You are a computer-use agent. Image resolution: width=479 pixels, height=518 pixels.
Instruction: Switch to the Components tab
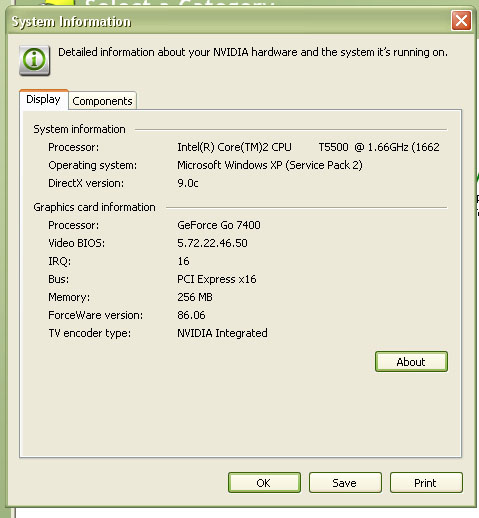(x=102, y=101)
